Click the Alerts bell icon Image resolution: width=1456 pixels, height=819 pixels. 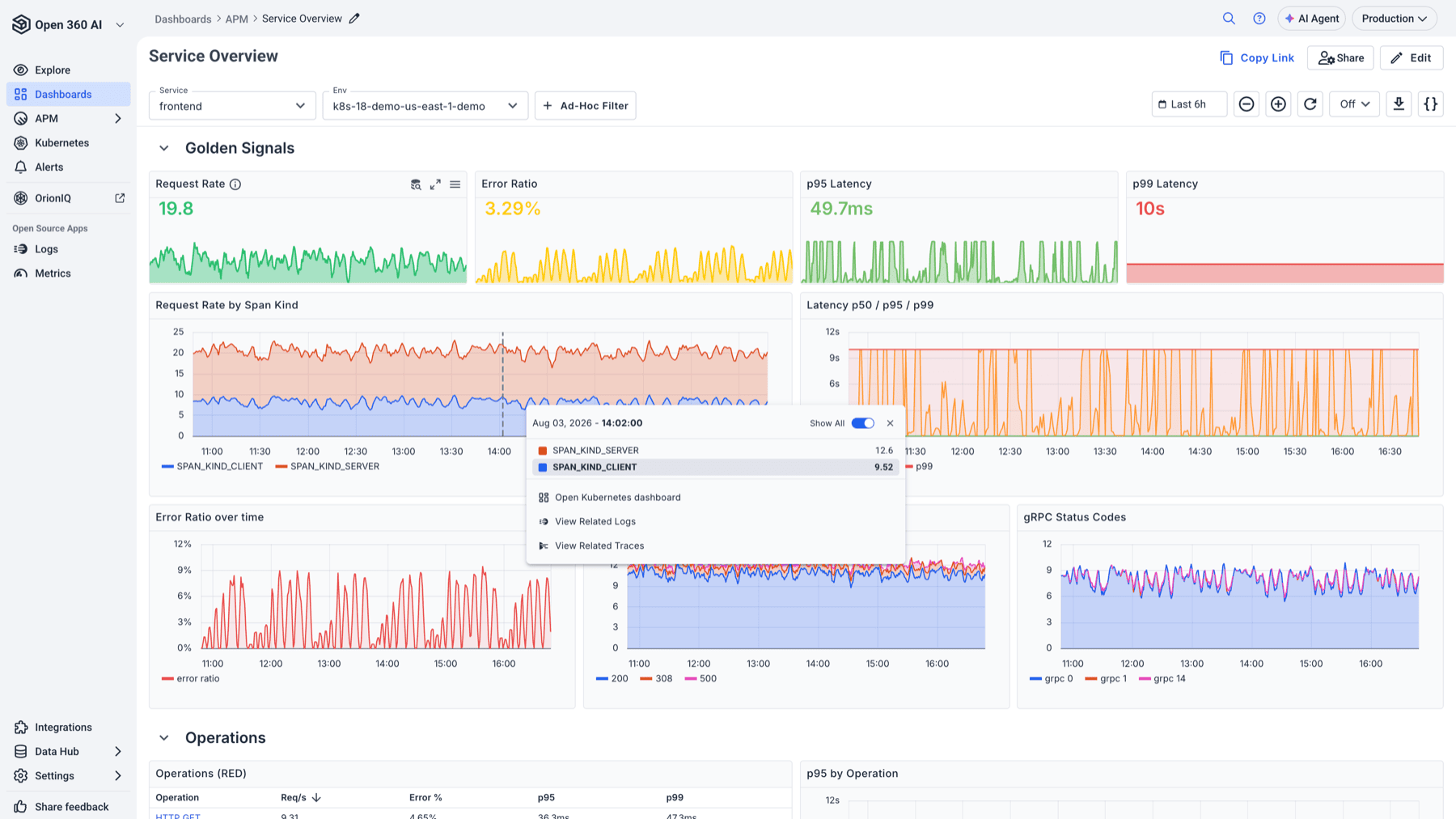(21, 168)
